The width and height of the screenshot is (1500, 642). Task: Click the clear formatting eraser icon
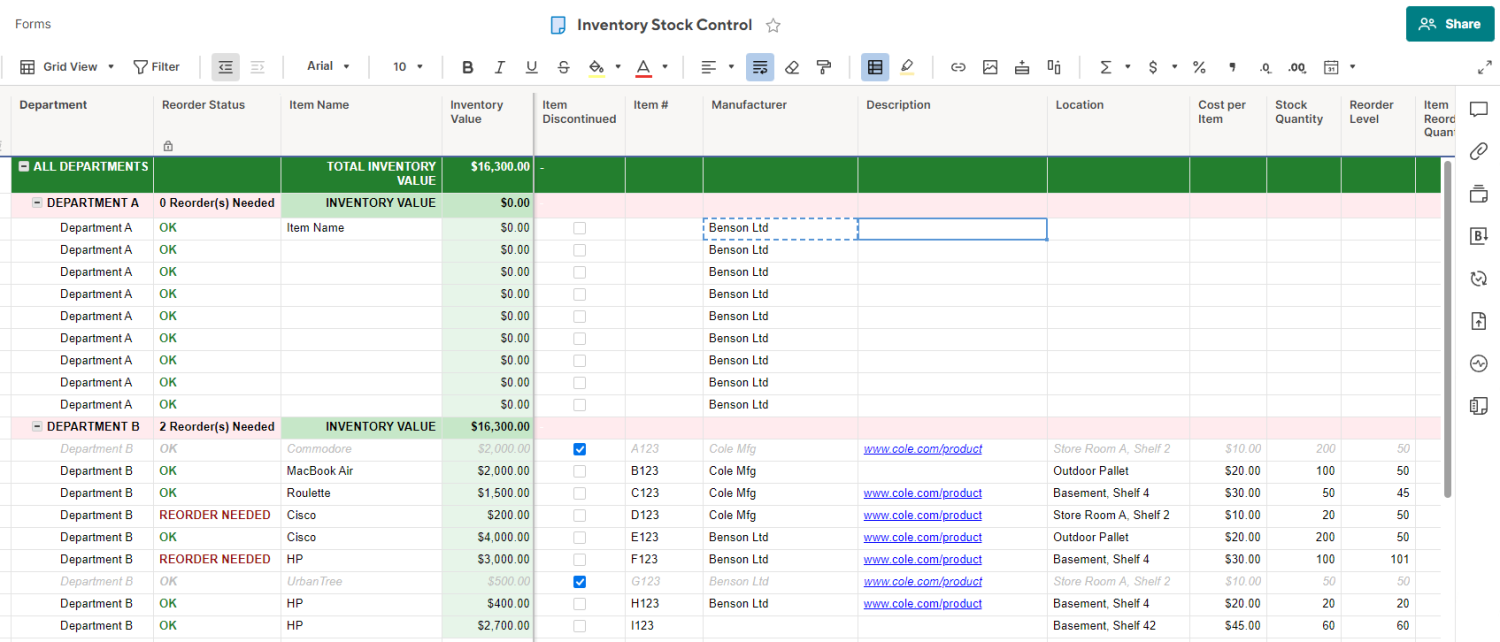point(792,67)
